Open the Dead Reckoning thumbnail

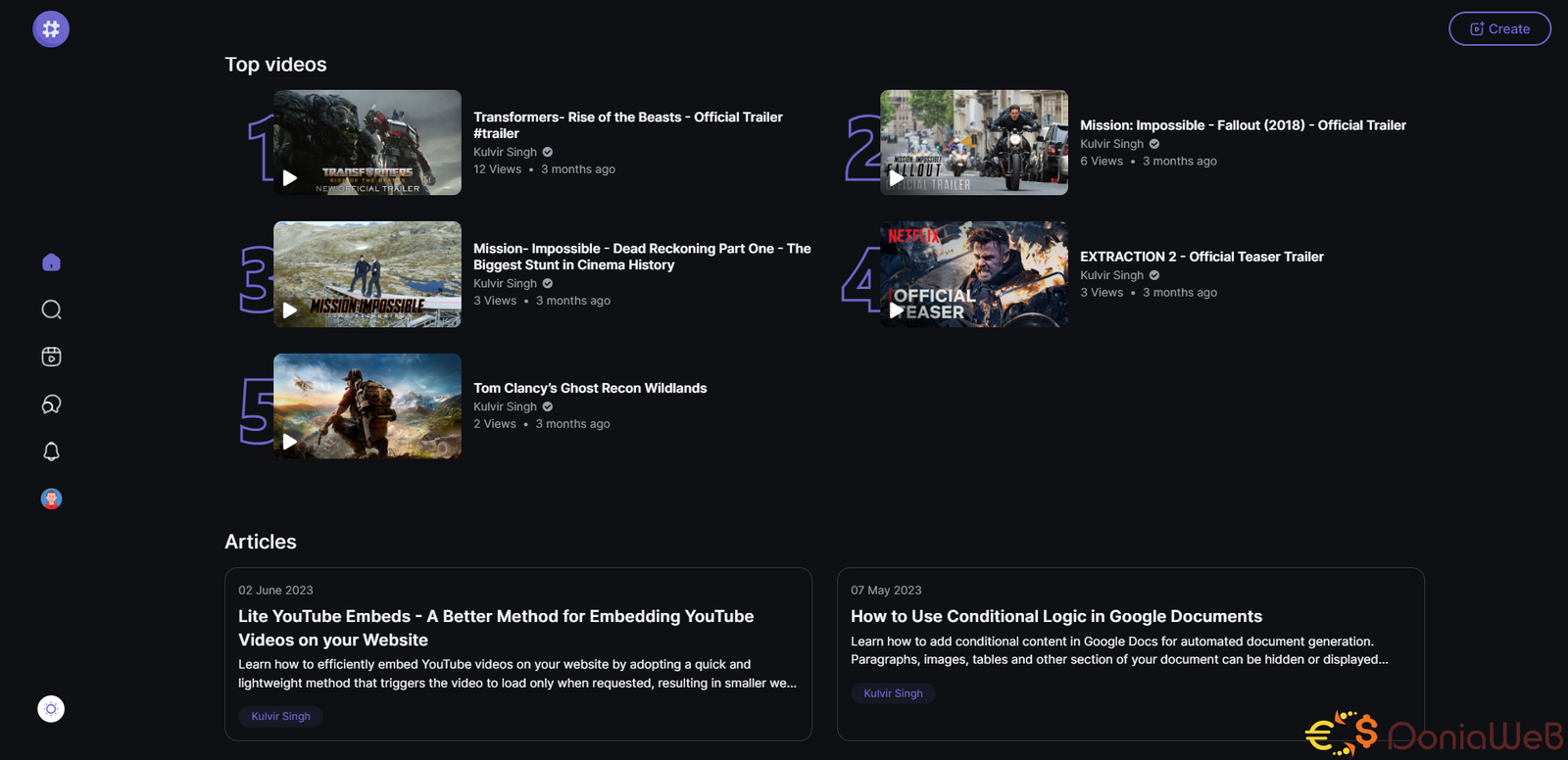coord(367,274)
